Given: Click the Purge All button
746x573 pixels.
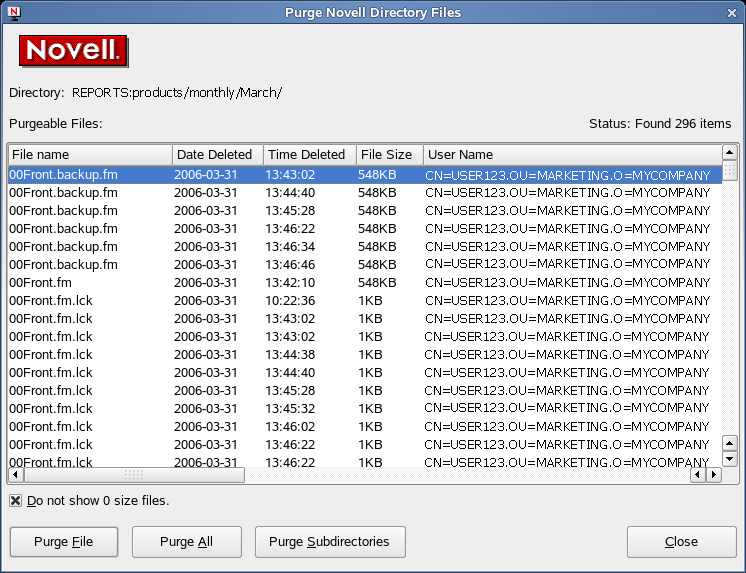Looking at the screenshot, I should pyautogui.click(x=186, y=542).
